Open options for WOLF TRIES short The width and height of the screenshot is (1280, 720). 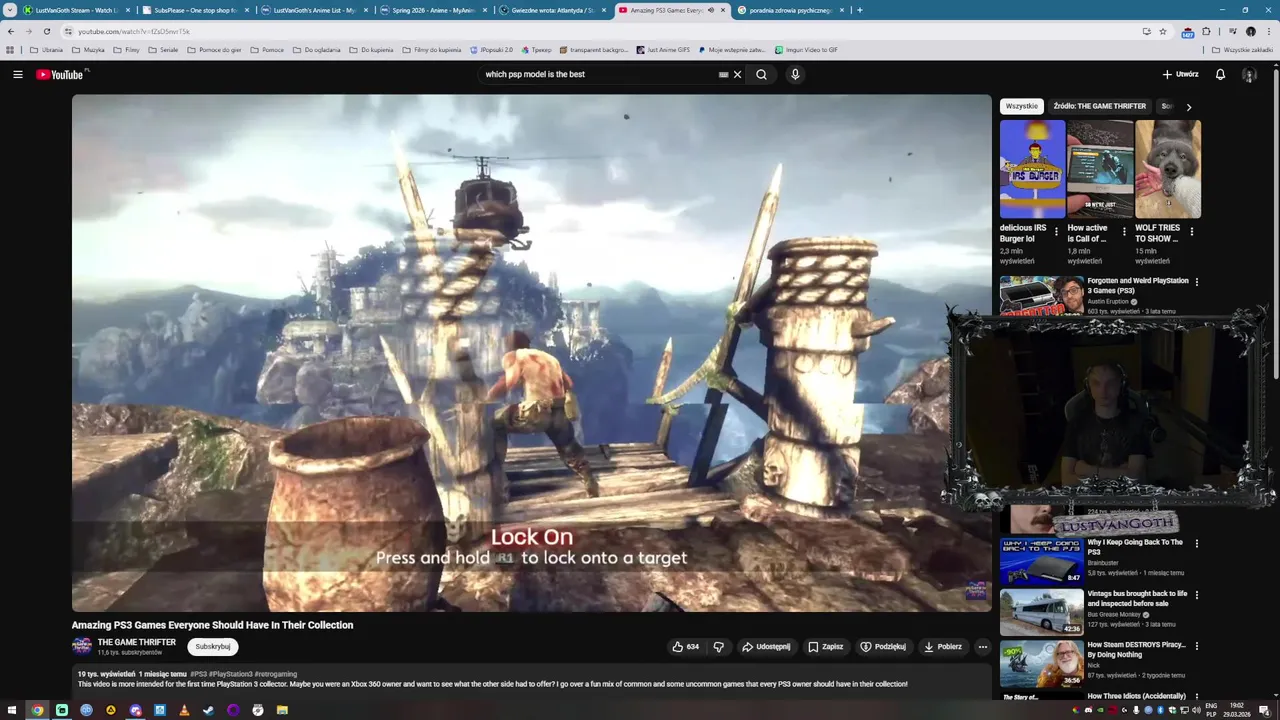(1191, 231)
